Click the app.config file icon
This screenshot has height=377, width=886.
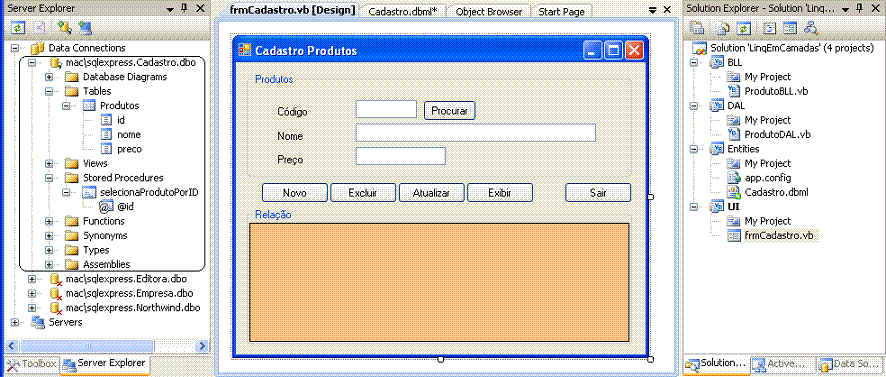click(733, 177)
